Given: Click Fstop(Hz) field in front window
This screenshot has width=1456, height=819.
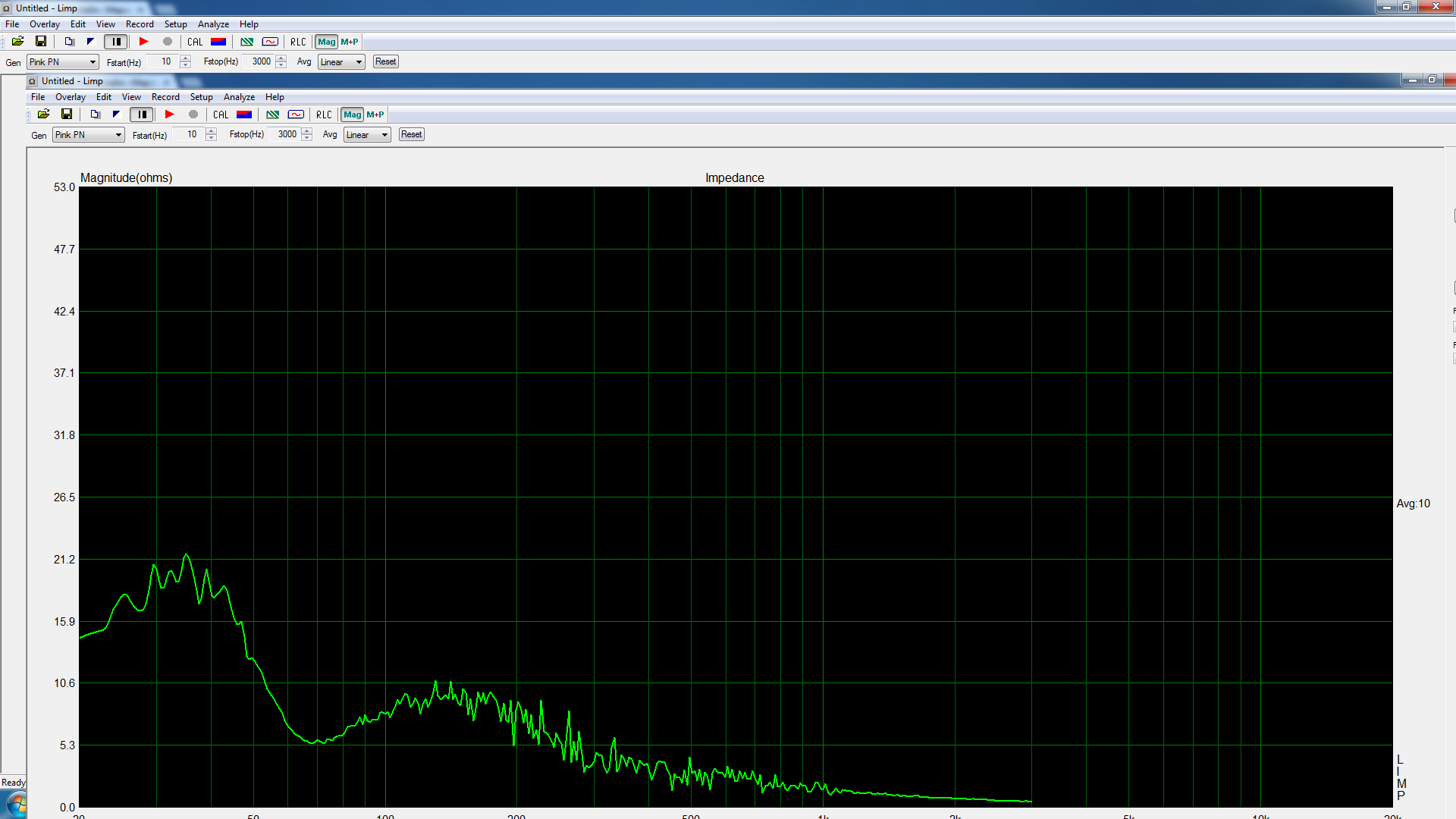Looking at the screenshot, I should point(285,134).
